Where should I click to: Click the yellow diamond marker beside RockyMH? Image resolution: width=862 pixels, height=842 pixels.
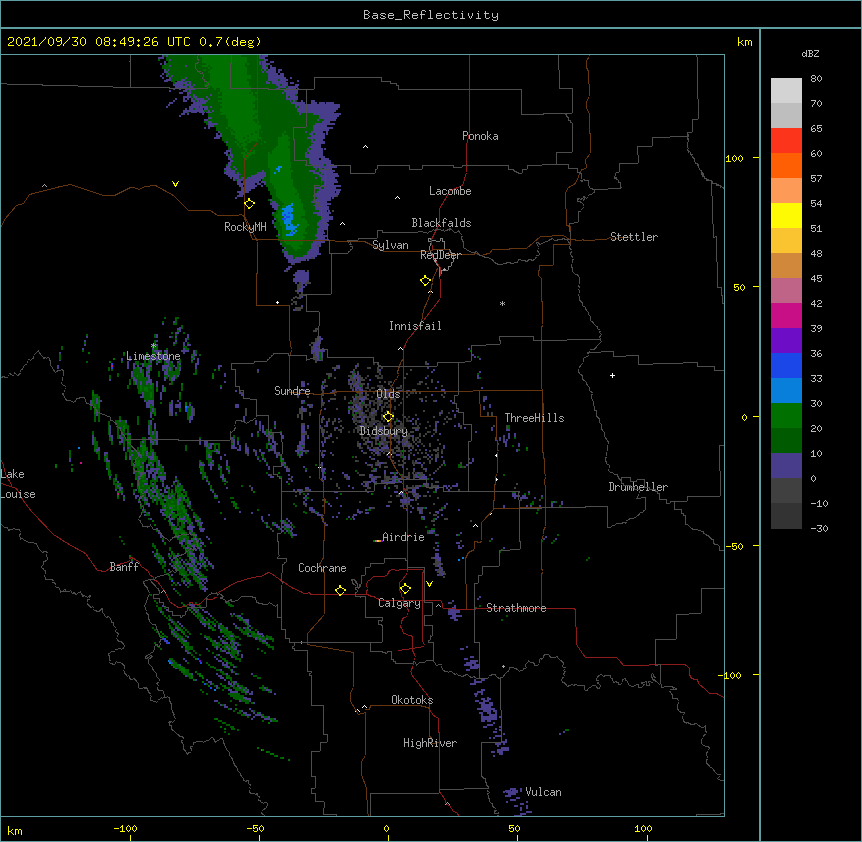coord(249,204)
